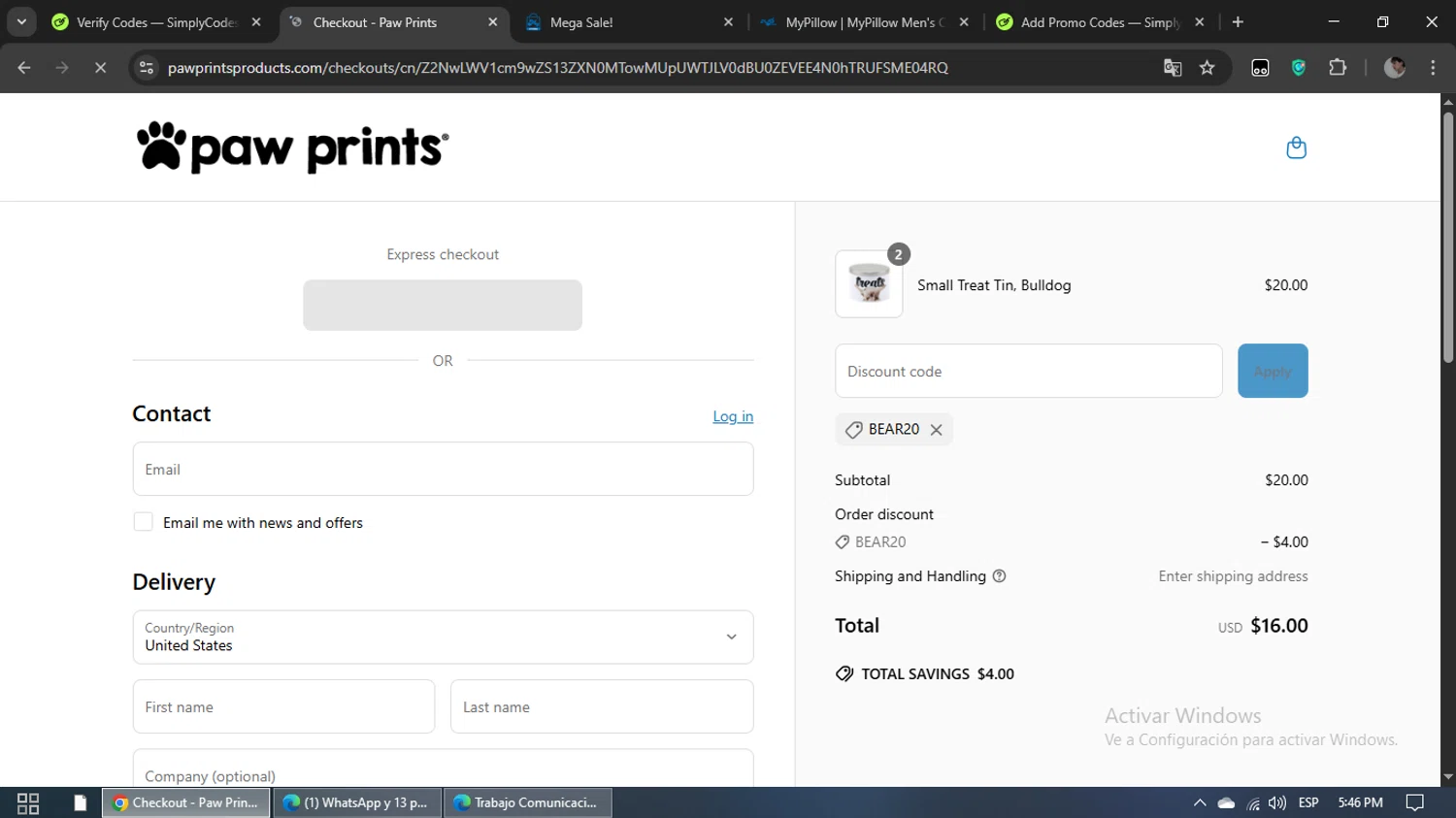This screenshot has width=1456, height=818.
Task: Open the network Wi-Fi tray icon
Action: tap(1253, 802)
